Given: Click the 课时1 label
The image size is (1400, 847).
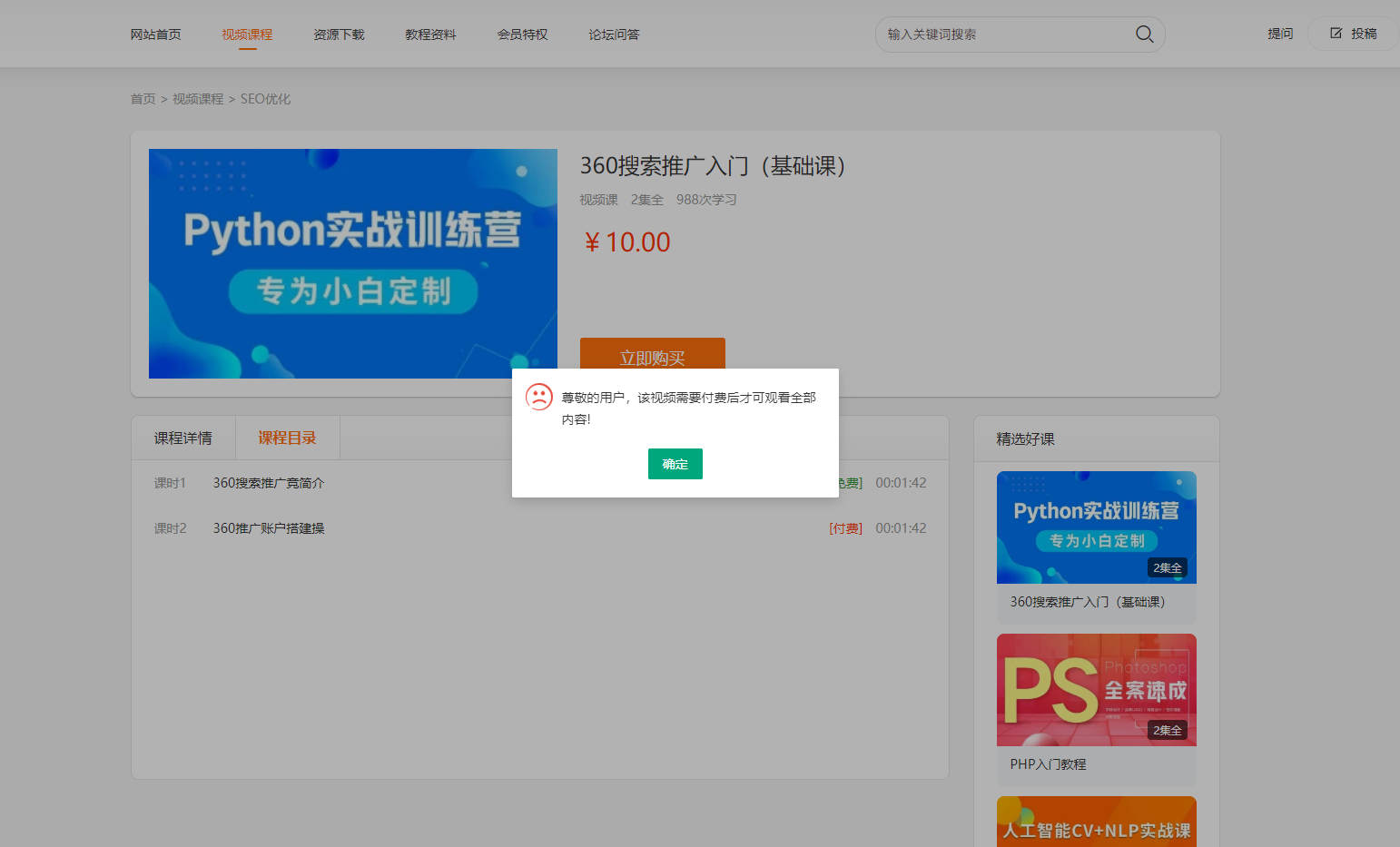Looking at the screenshot, I should (x=170, y=483).
